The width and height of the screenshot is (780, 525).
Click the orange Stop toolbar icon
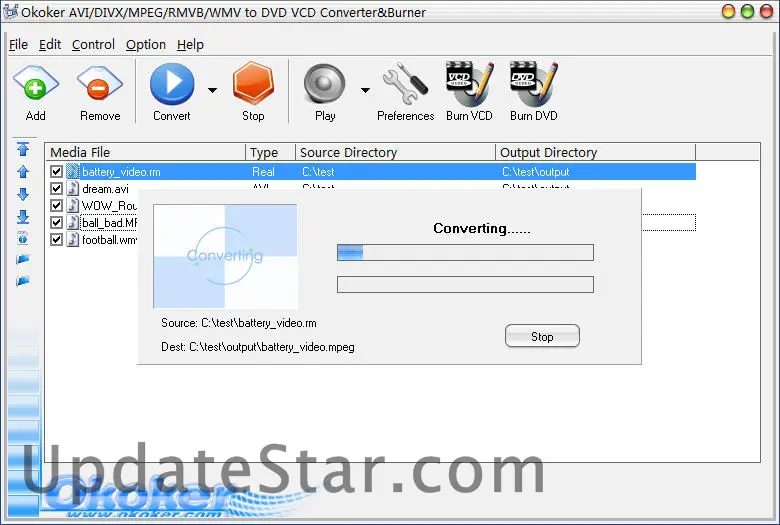pyautogui.click(x=253, y=84)
